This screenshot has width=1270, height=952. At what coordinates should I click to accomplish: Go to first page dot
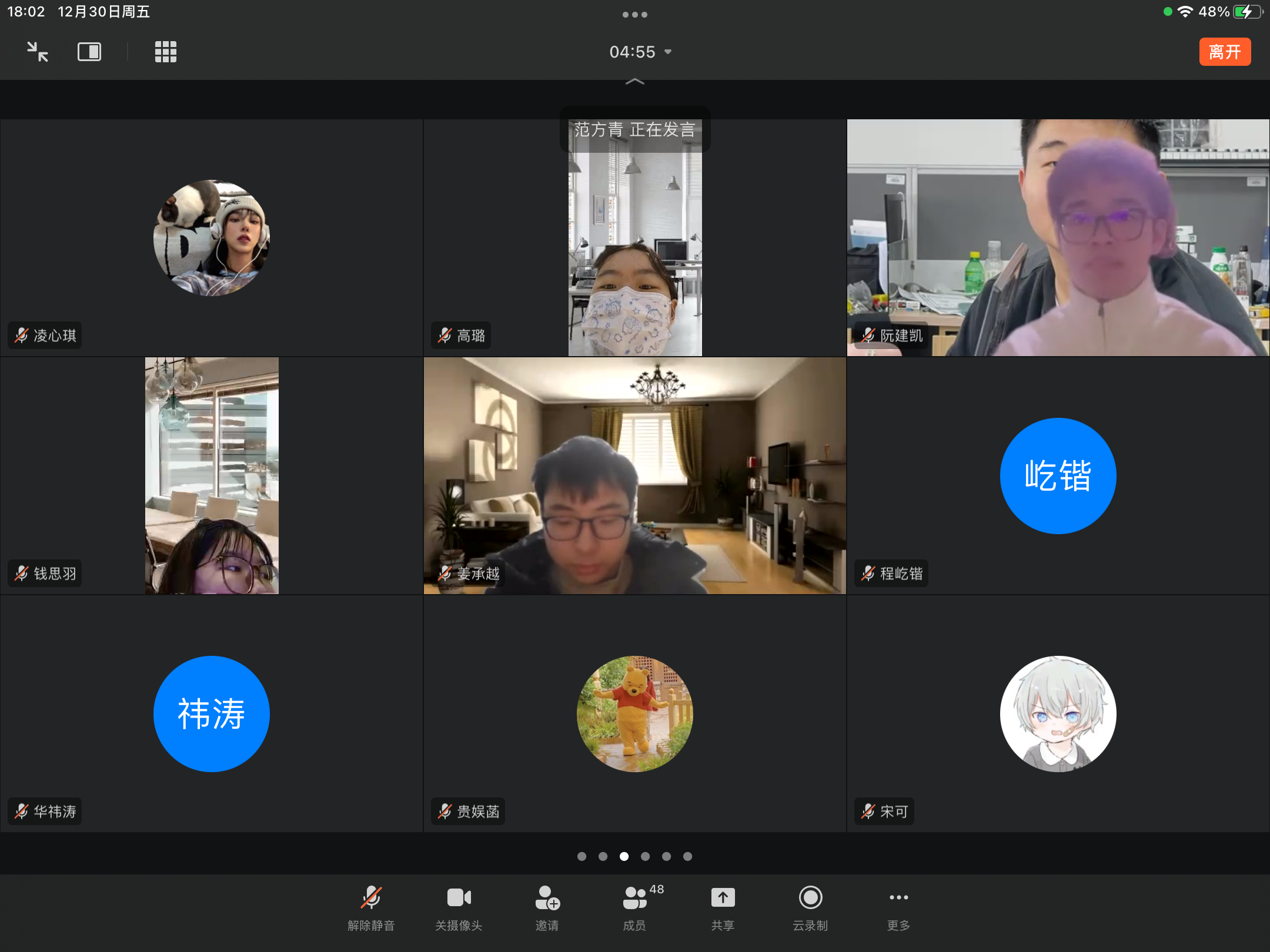point(582,856)
